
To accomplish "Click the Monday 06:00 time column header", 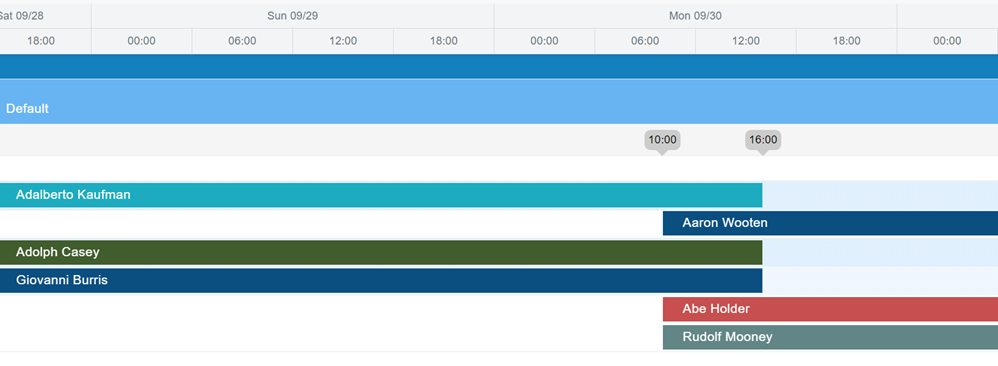I will click(x=645, y=41).
